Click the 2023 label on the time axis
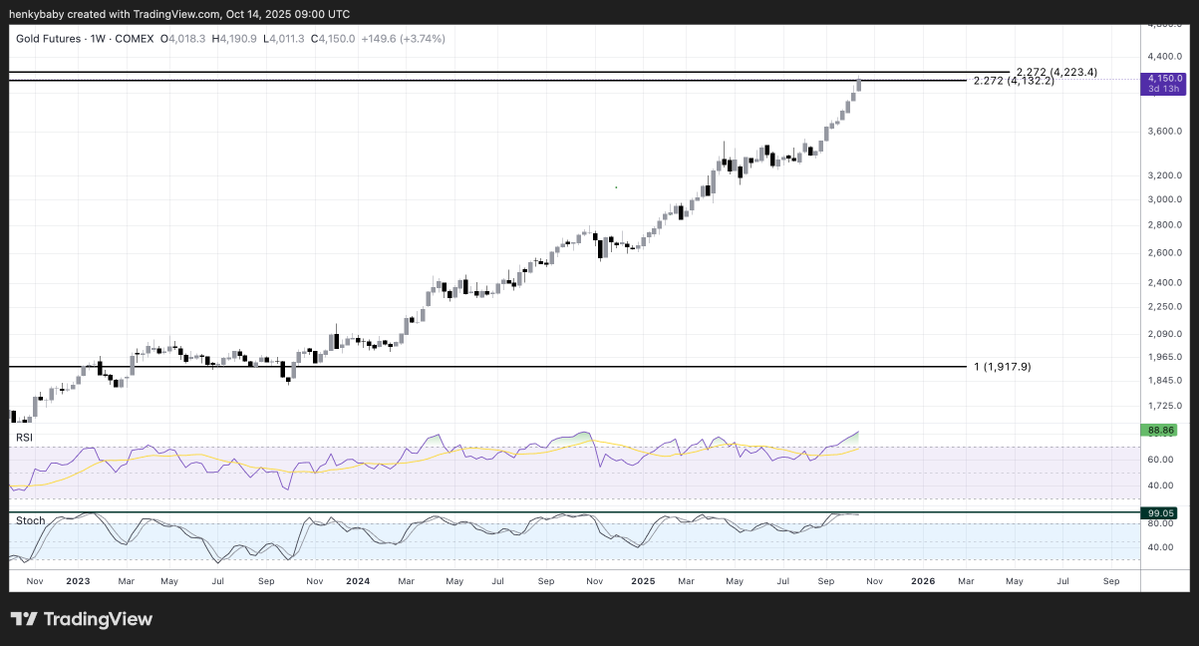 (78, 580)
